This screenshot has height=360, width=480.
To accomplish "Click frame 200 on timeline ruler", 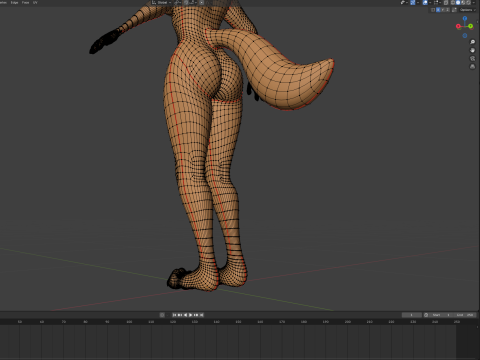I will [348, 322].
